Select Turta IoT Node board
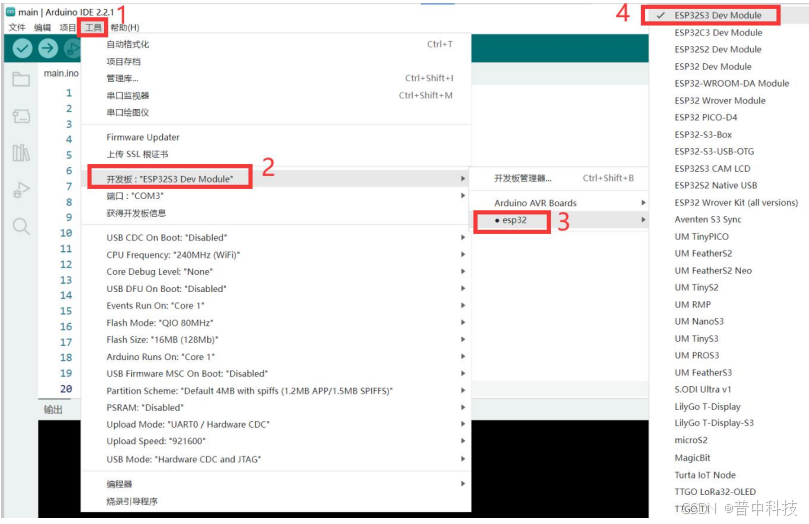Screen dimensions: 809x524 click(x=729, y=475)
